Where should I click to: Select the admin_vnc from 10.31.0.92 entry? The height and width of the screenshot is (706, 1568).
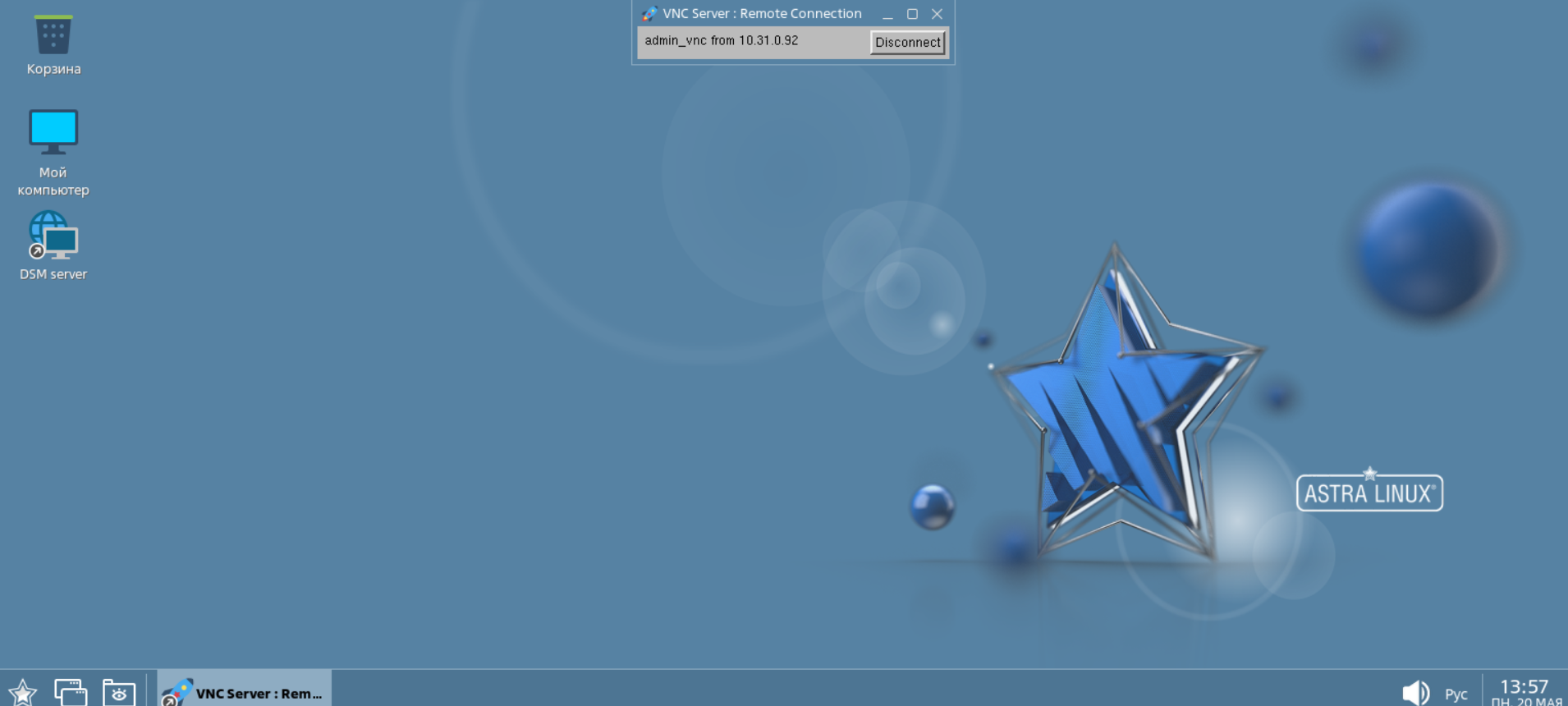click(721, 41)
